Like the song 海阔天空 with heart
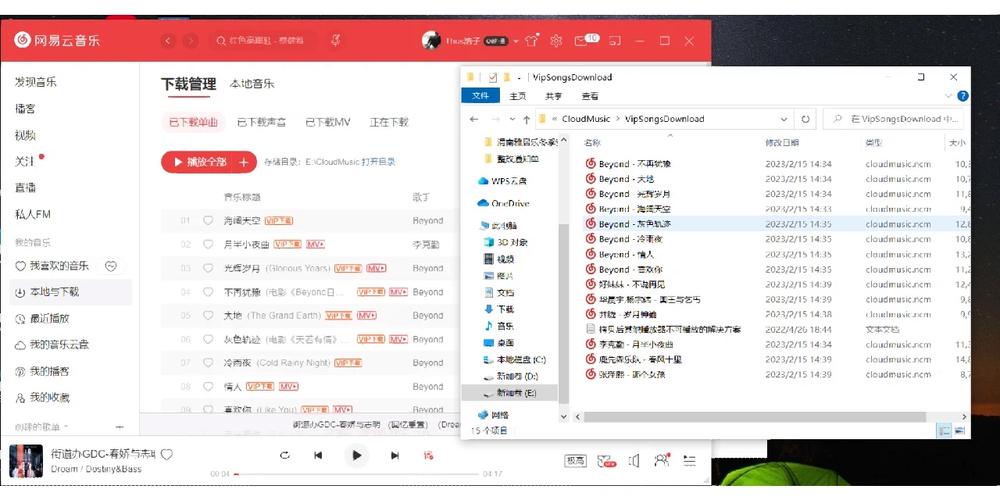The width and height of the screenshot is (1000, 500). click(x=208, y=221)
